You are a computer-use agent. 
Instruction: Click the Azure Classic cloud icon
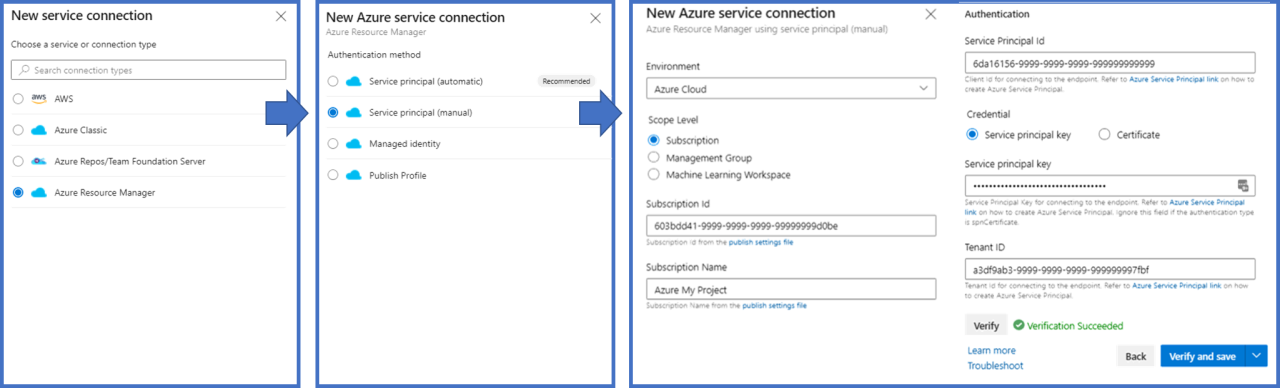coord(39,130)
